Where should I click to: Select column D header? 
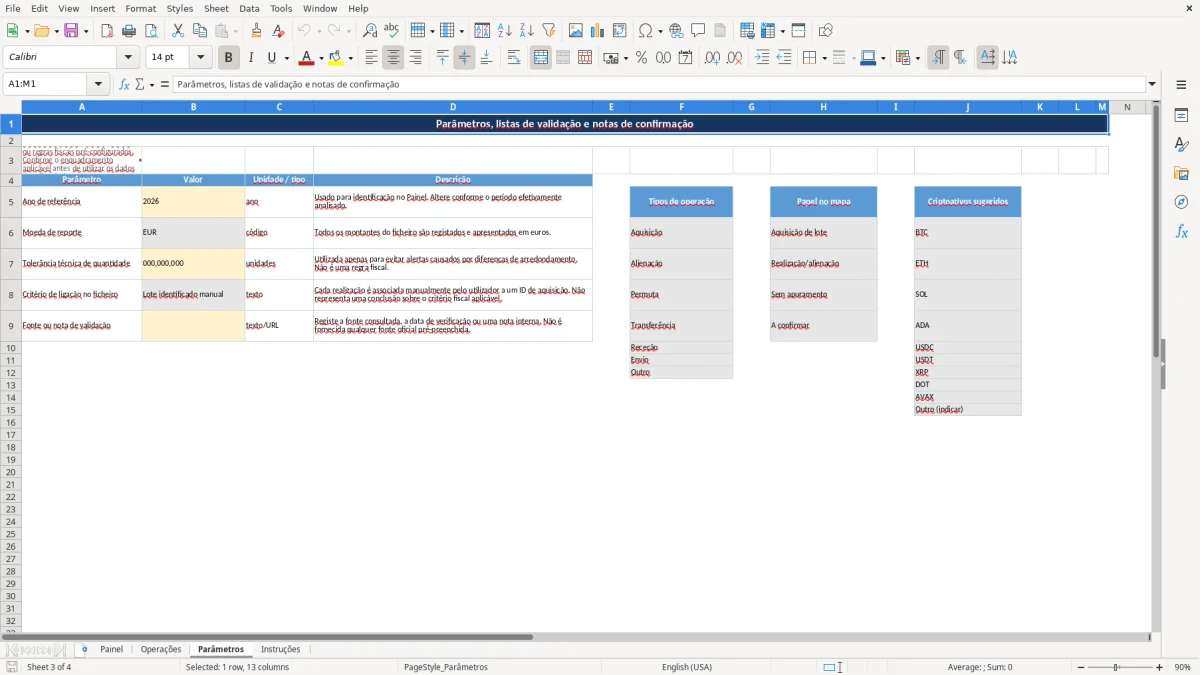pos(453,107)
